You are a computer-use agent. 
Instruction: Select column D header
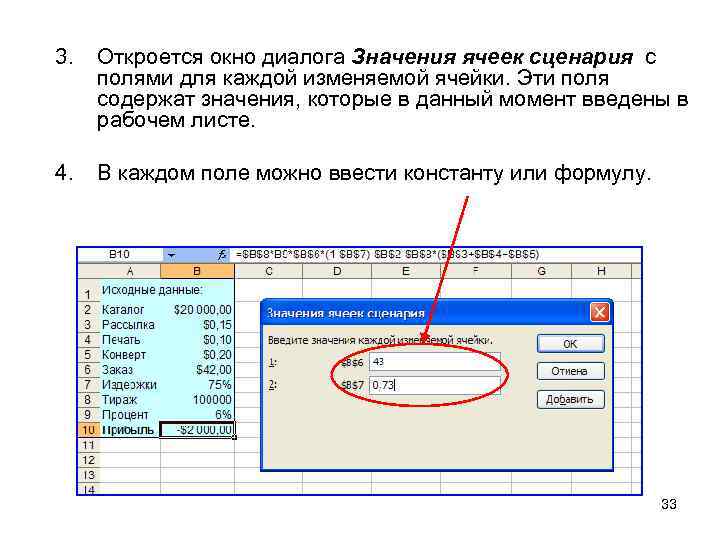(x=337, y=271)
